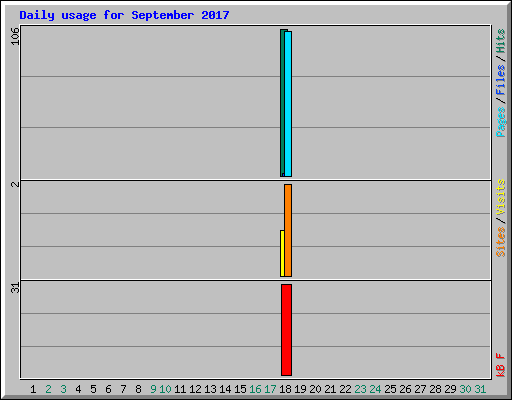
Task: Click day '10' on the x-axis
Action: click(165, 389)
